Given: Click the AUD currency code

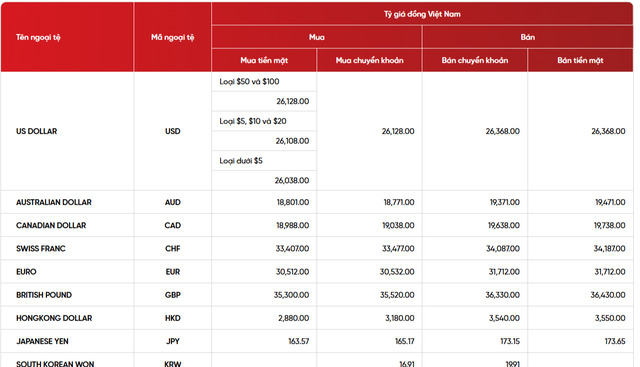Looking at the screenshot, I should tap(173, 202).
